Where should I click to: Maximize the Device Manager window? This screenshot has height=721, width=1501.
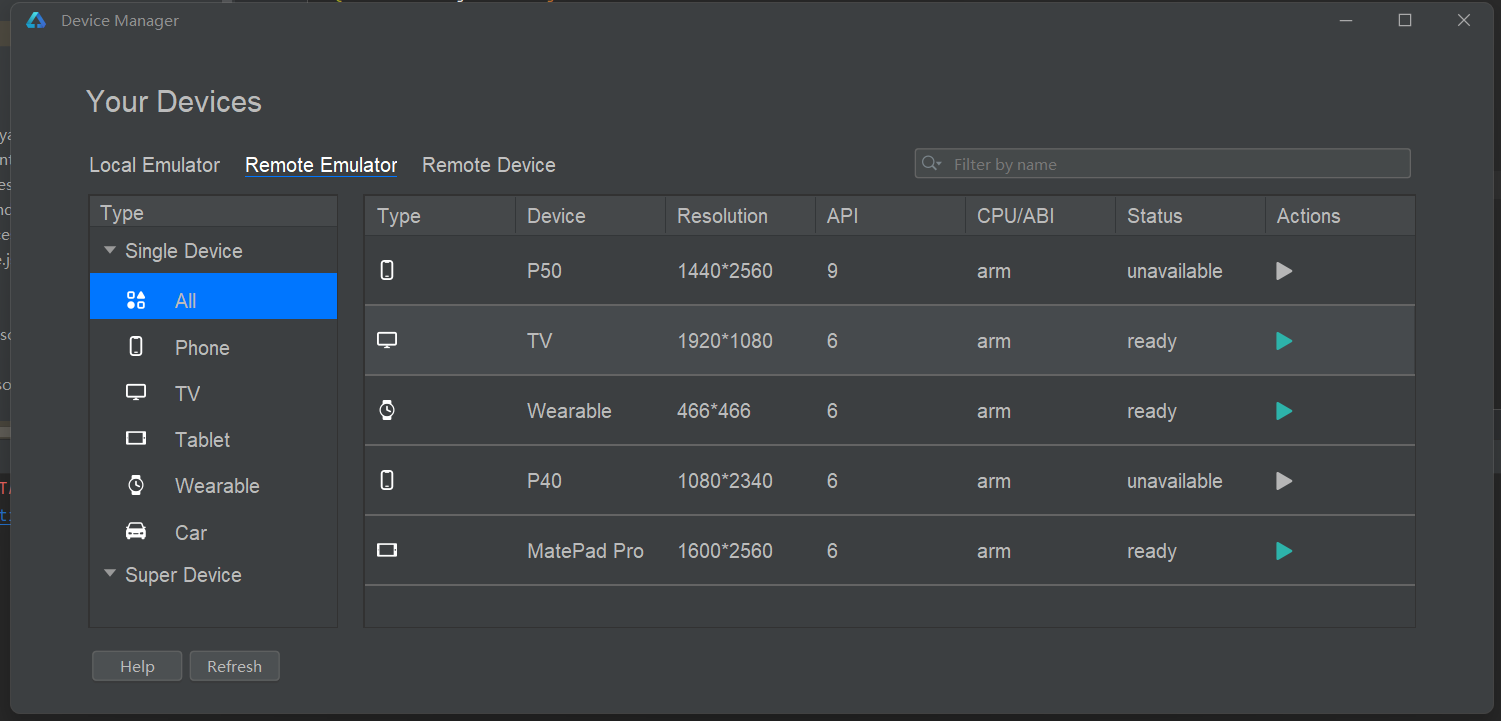click(x=1405, y=20)
